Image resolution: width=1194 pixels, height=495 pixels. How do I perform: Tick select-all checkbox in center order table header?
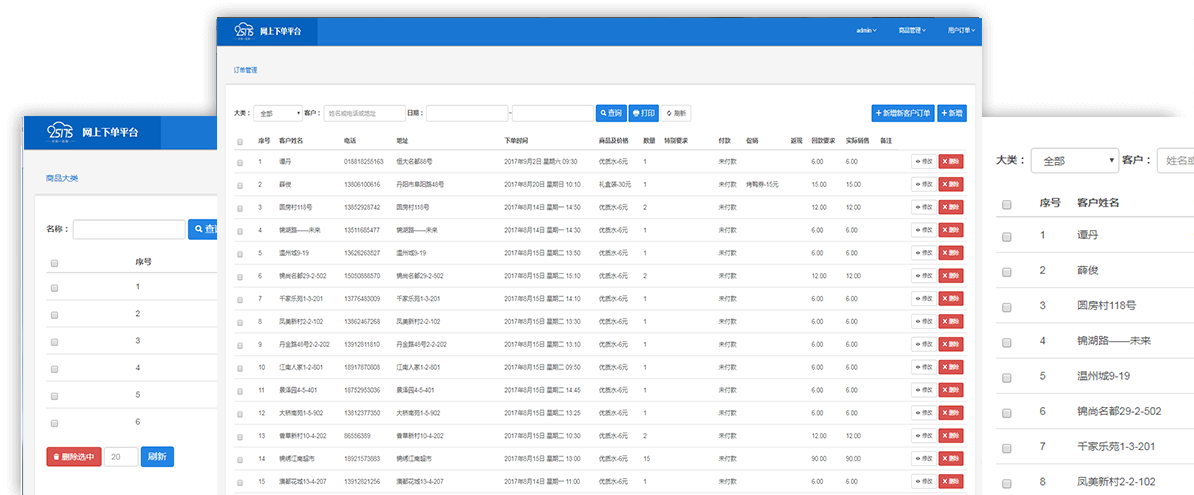241,142
